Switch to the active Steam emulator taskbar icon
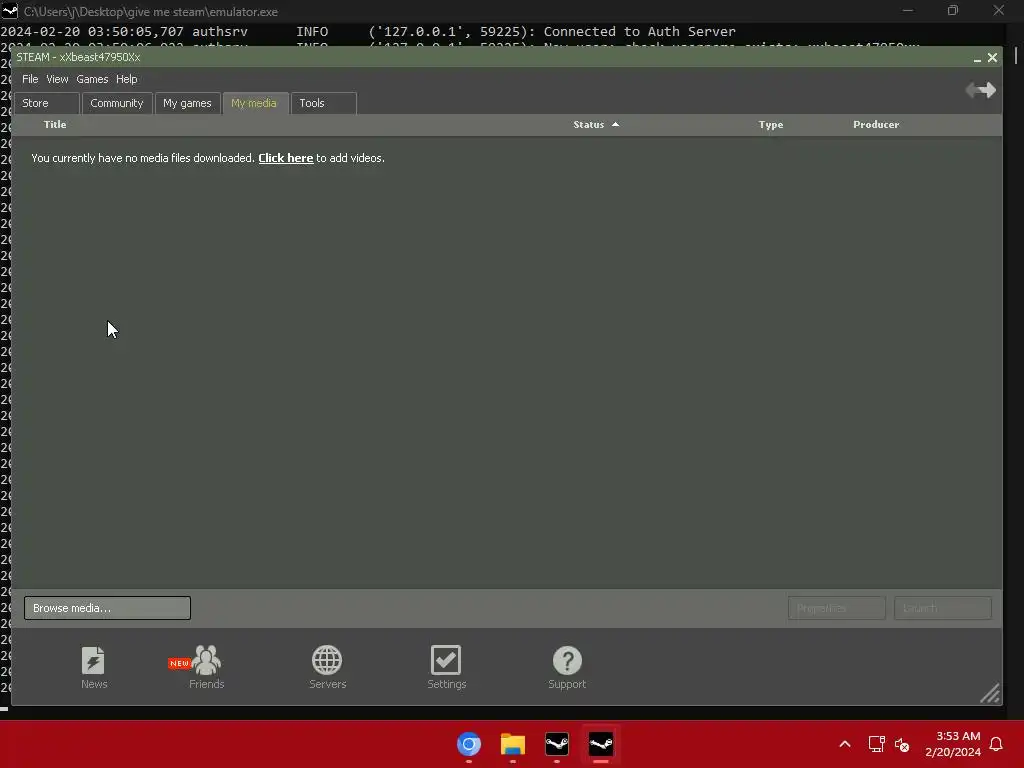Screen dimensions: 1024x768 [601, 744]
